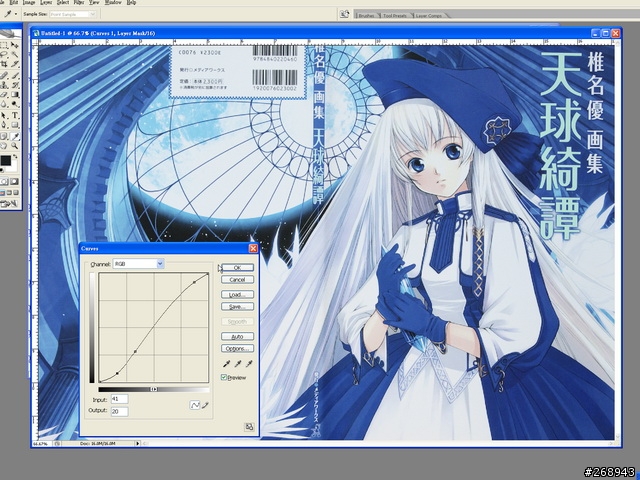Select the Brush tool

coord(15,76)
